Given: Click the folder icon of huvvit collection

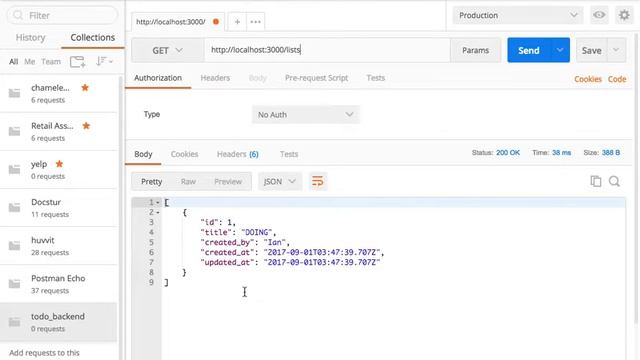Looking at the screenshot, I should [x=15, y=245].
